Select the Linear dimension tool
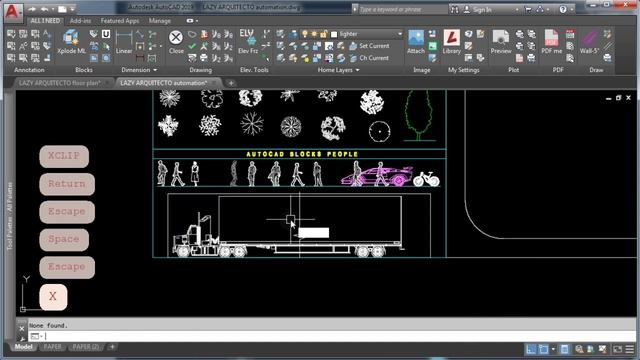Image resolution: width=640 pixels, height=360 pixels. [x=124, y=42]
